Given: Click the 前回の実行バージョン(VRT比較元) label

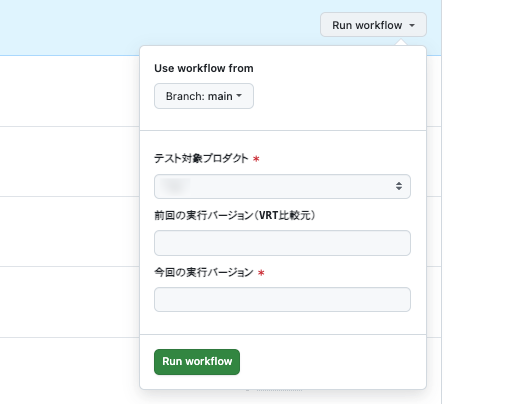Looking at the screenshot, I should (x=235, y=215).
